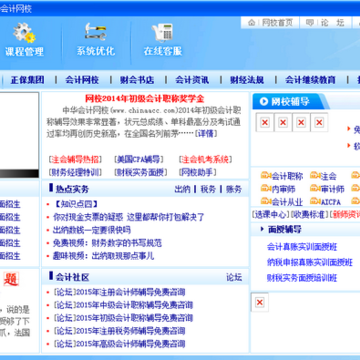Click second broken image under 网校辅导
The image size is (360, 360).
click(x=283, y=123)
